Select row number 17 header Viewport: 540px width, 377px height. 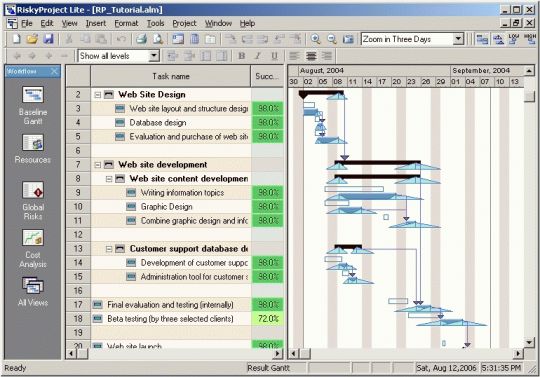[x=78, y=305]
